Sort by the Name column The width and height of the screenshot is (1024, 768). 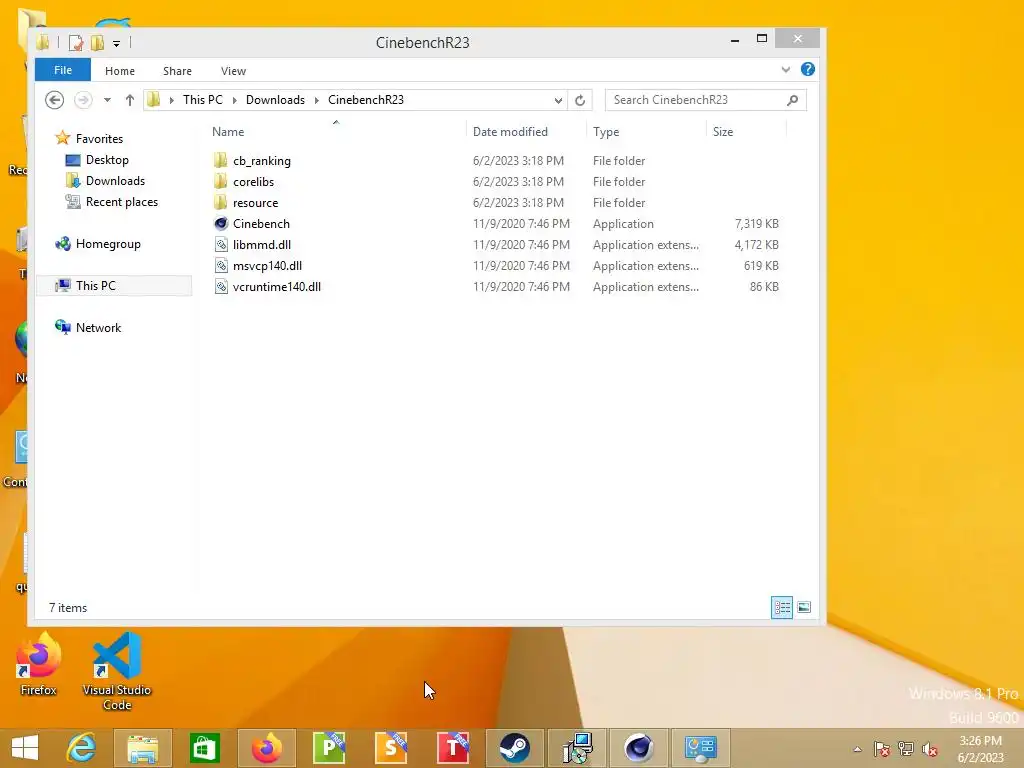click(x=228, y=132)
